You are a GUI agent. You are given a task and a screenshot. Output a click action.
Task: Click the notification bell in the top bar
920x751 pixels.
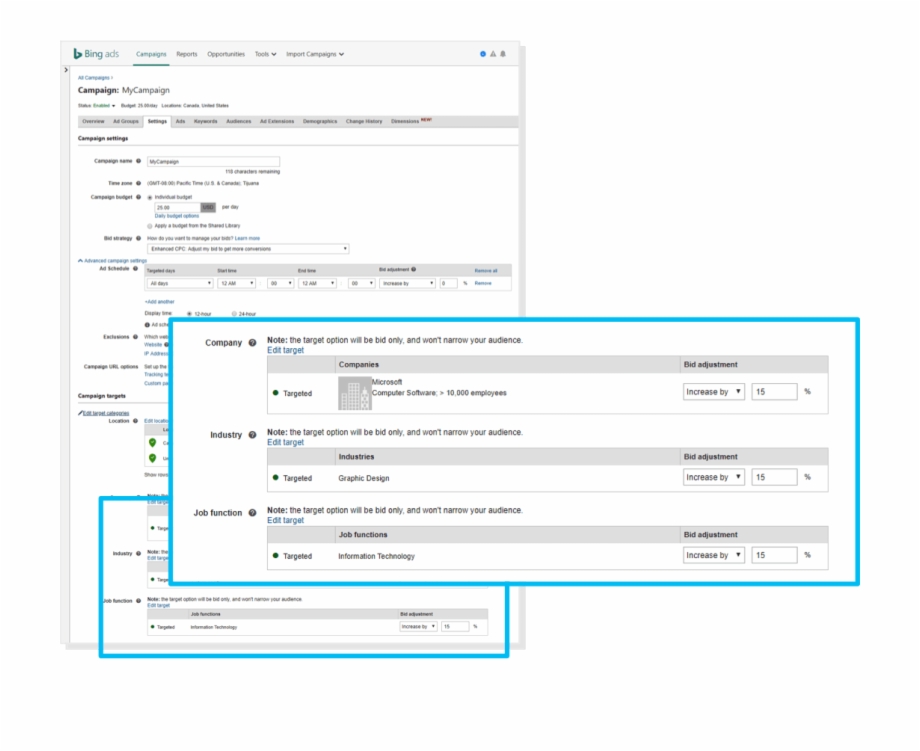[x=503, y=53]
